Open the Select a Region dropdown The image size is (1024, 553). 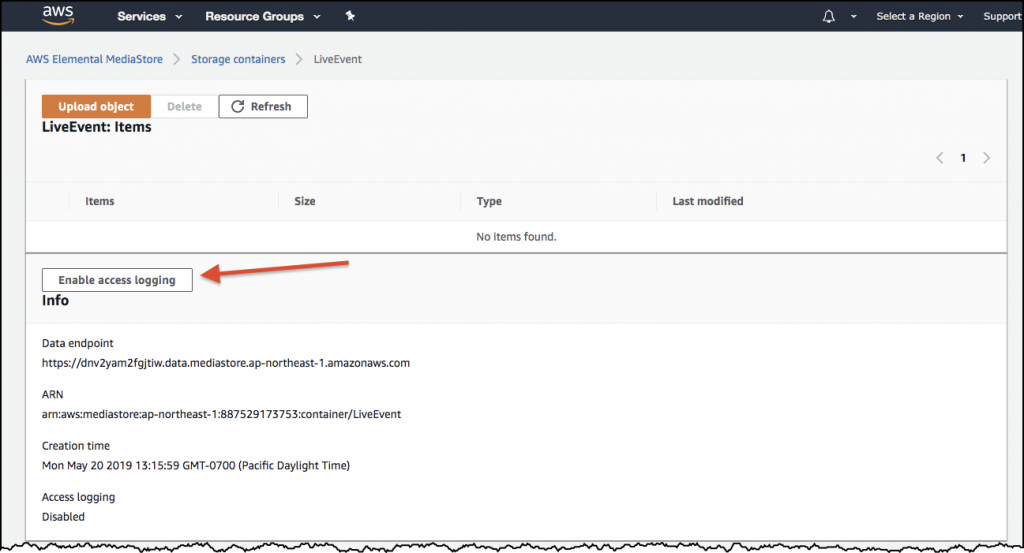[920, 17]
